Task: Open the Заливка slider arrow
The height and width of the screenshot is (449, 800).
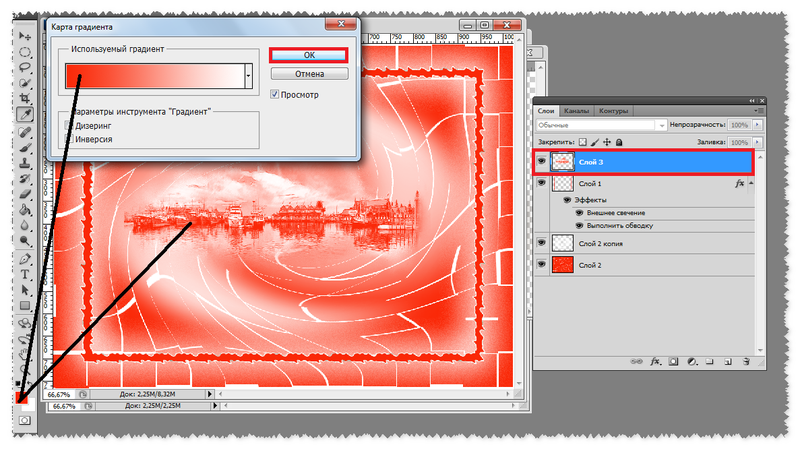Action: point(758,142)
